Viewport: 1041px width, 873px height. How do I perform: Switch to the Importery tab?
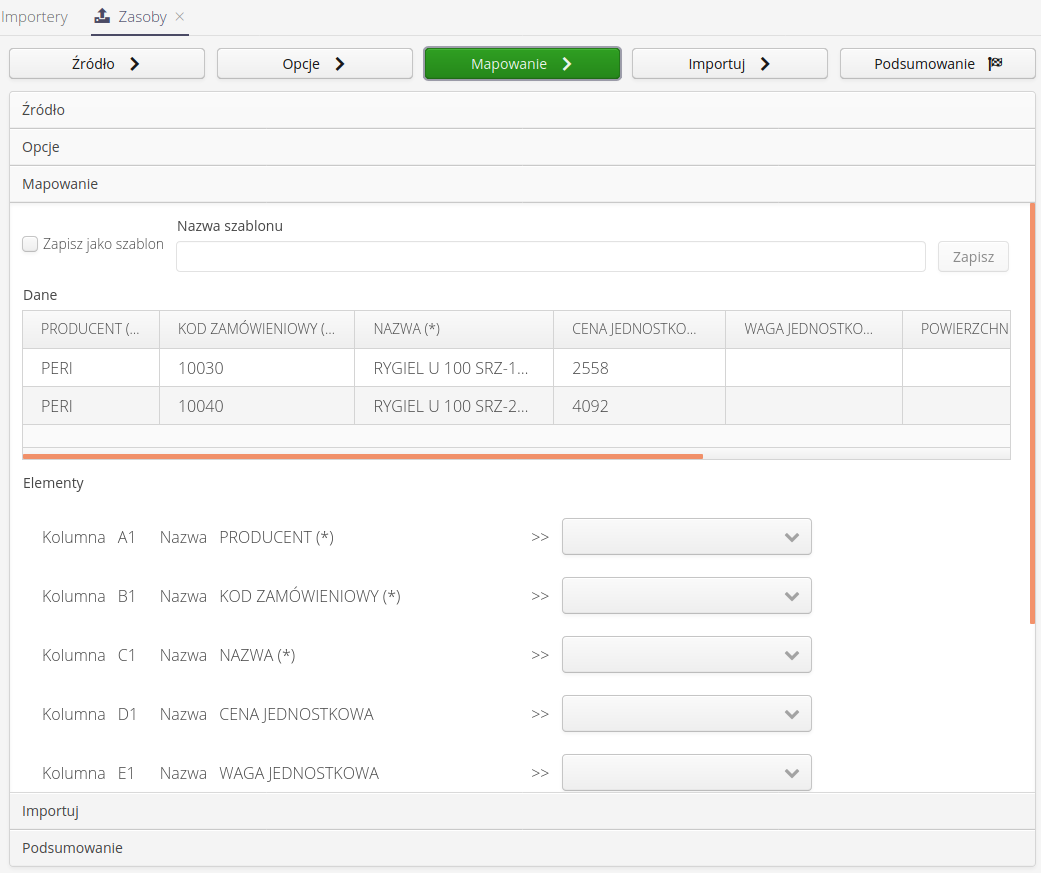pyautogui.click(x=35, y=17)
